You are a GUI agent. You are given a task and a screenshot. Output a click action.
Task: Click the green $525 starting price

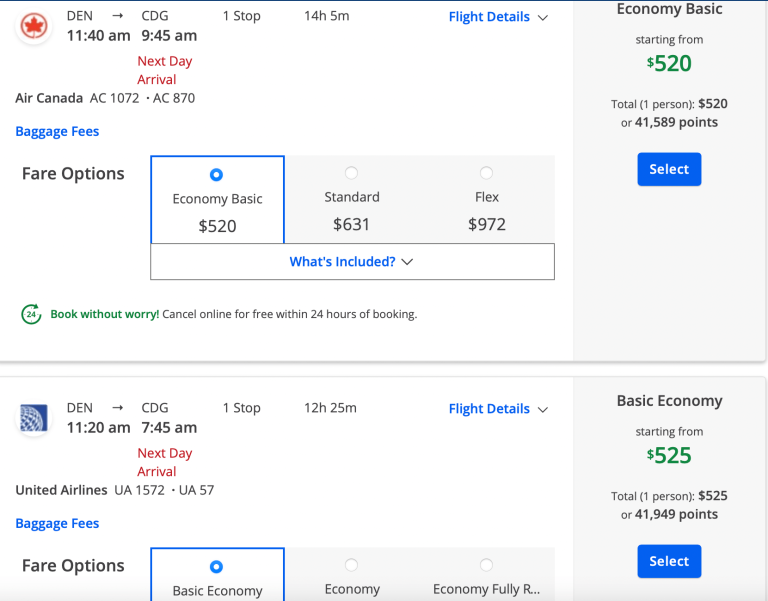[669, 456]
